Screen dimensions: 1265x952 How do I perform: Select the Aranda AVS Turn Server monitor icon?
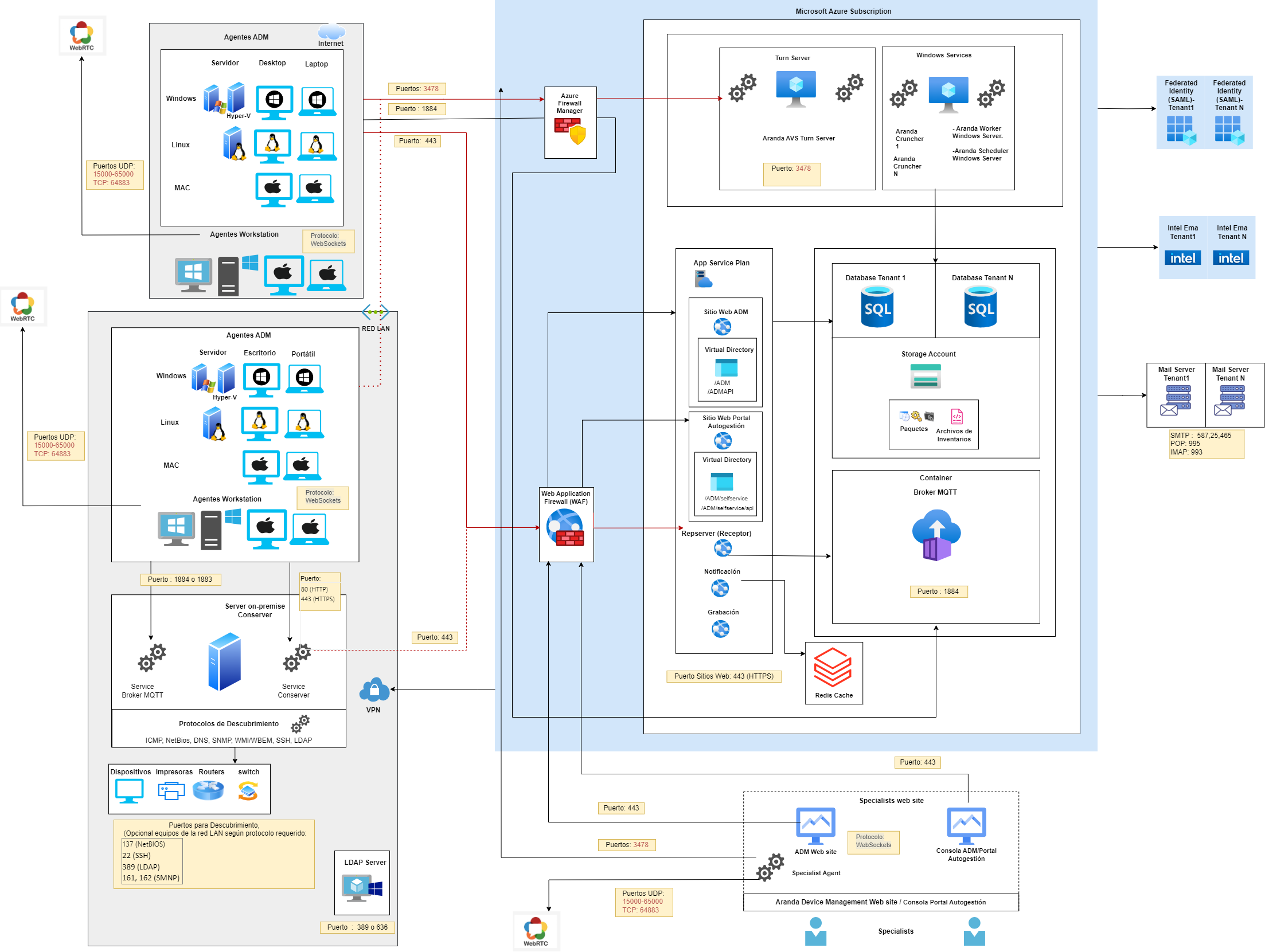coord(796,89)
